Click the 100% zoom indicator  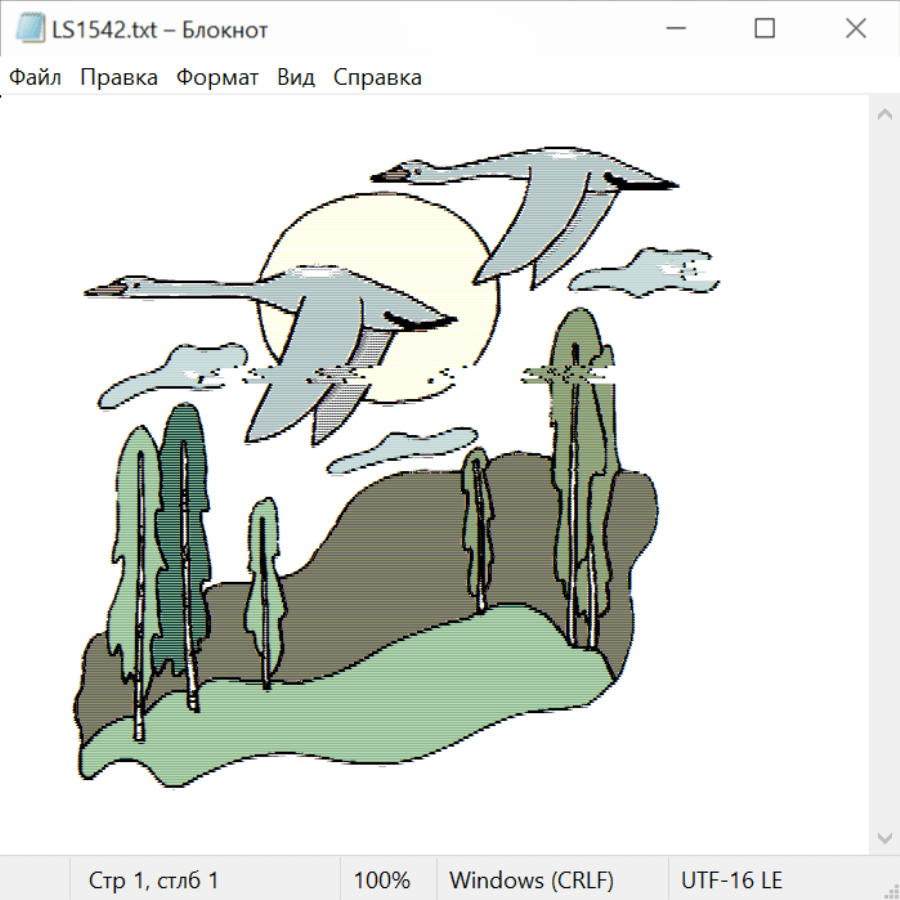(x=382, y=881)
